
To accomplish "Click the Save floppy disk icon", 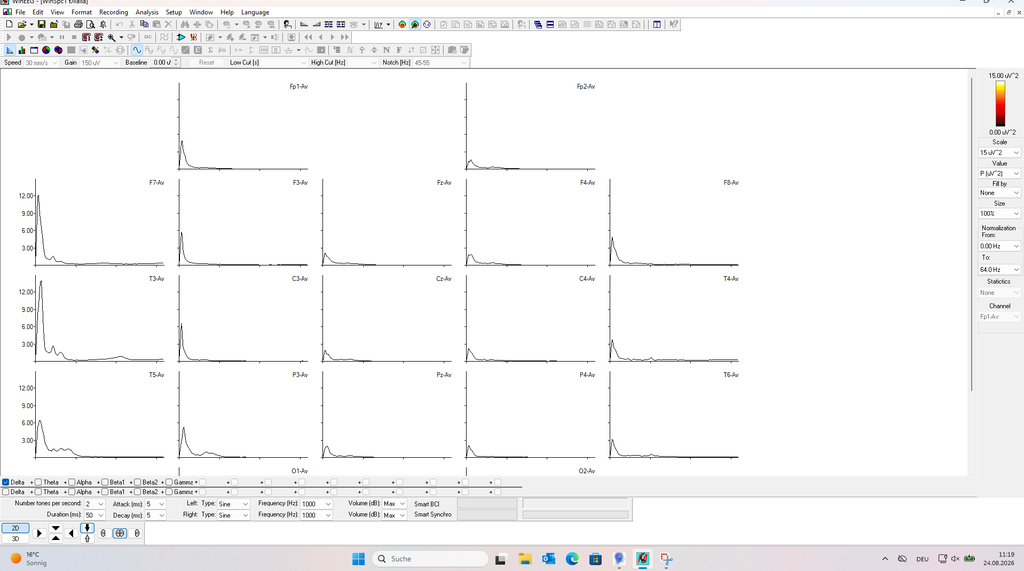I will click(41, 24).
